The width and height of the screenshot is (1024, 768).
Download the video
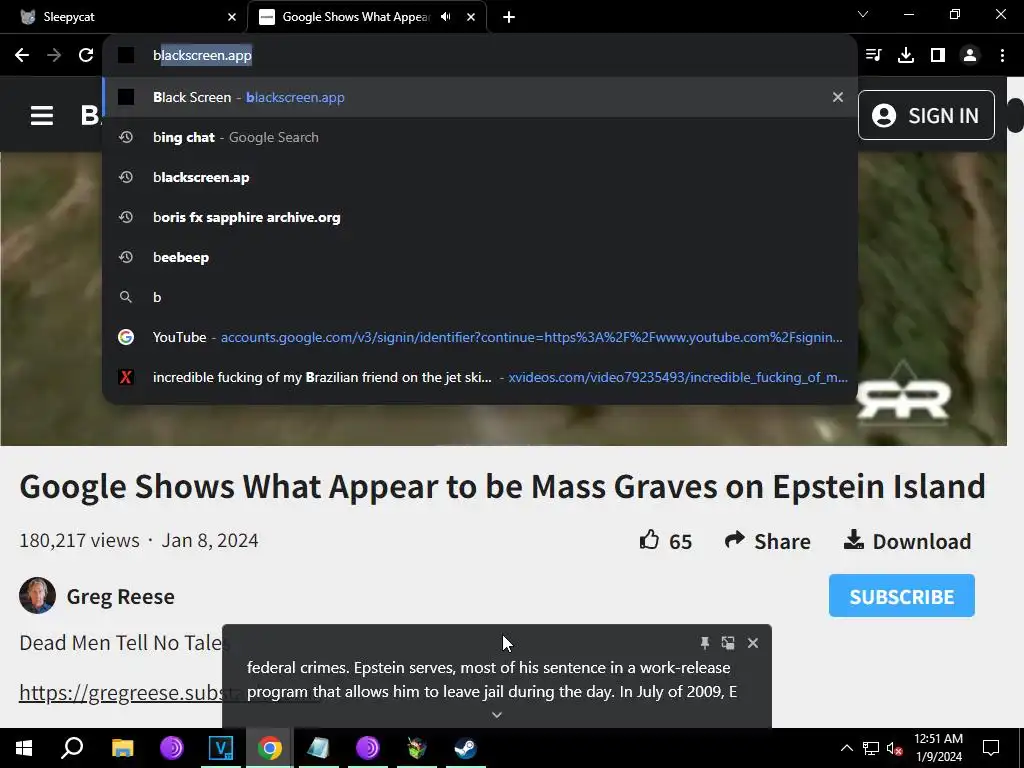[x=907, y=541]
